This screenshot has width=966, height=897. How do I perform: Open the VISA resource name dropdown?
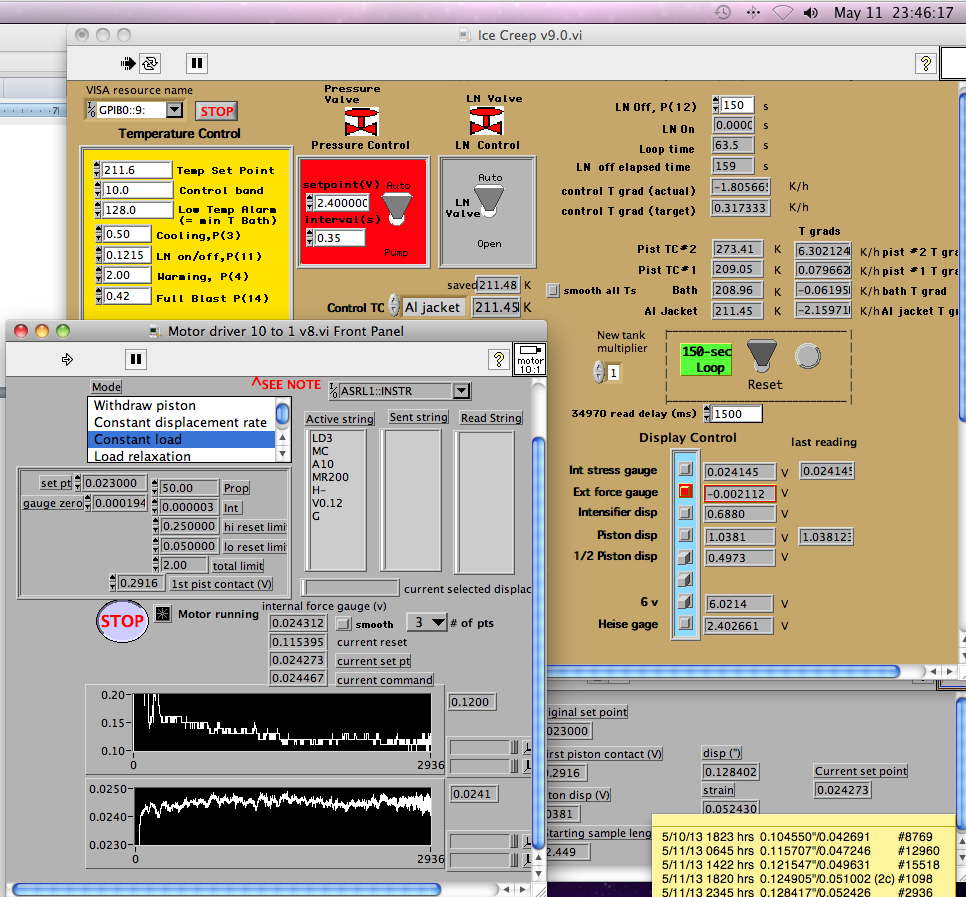(175, 110)
